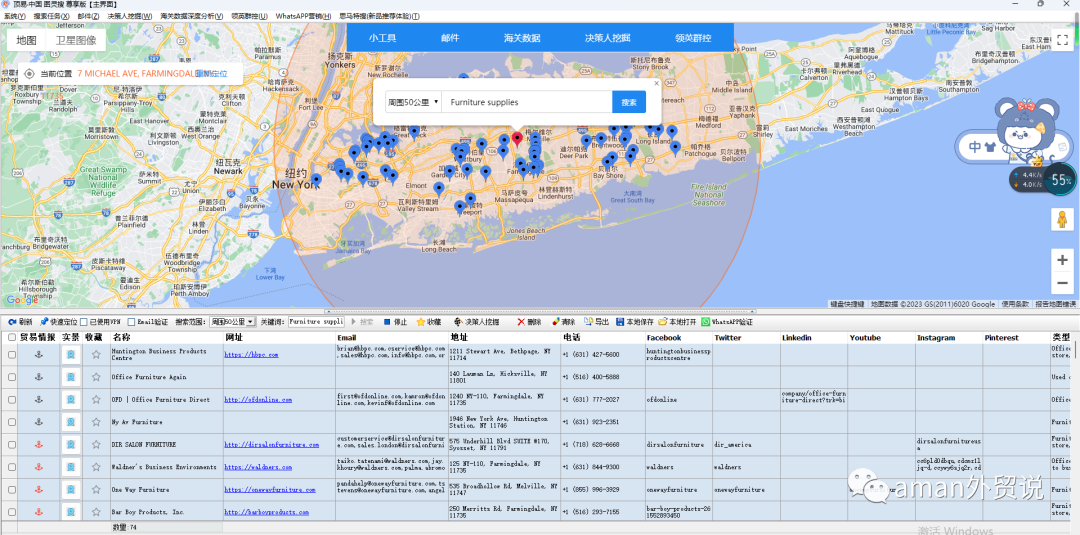Click the WhatsAPP验证 toolbar icon
This screenshot has width=1080, height=535.
(705, 322)
